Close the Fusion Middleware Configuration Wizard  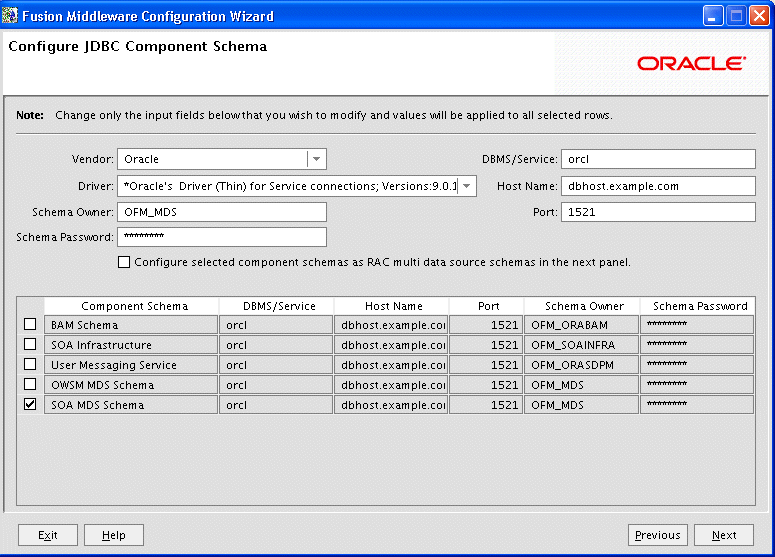pos(759,16)
